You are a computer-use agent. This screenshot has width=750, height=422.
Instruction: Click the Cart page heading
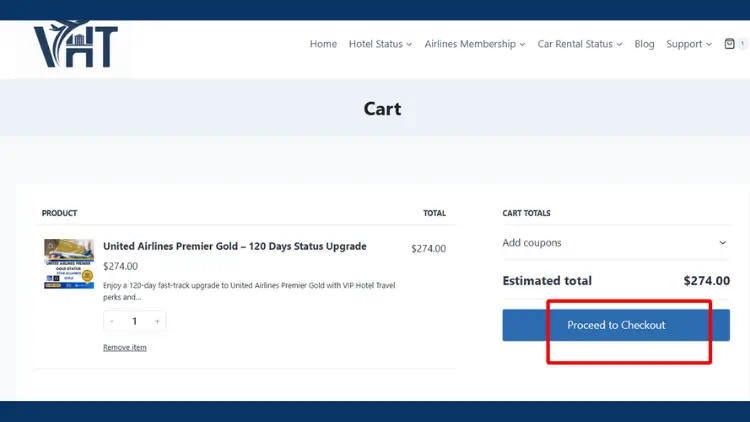pyautogui.click(x=382, y=108)
